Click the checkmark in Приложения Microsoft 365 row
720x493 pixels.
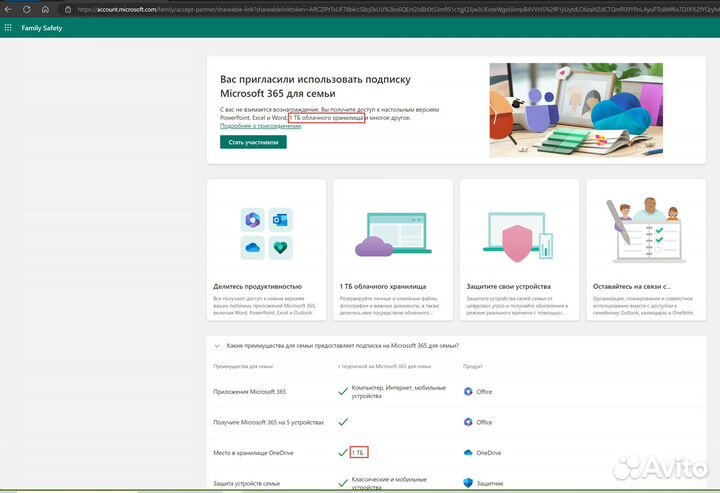point(343,392)
